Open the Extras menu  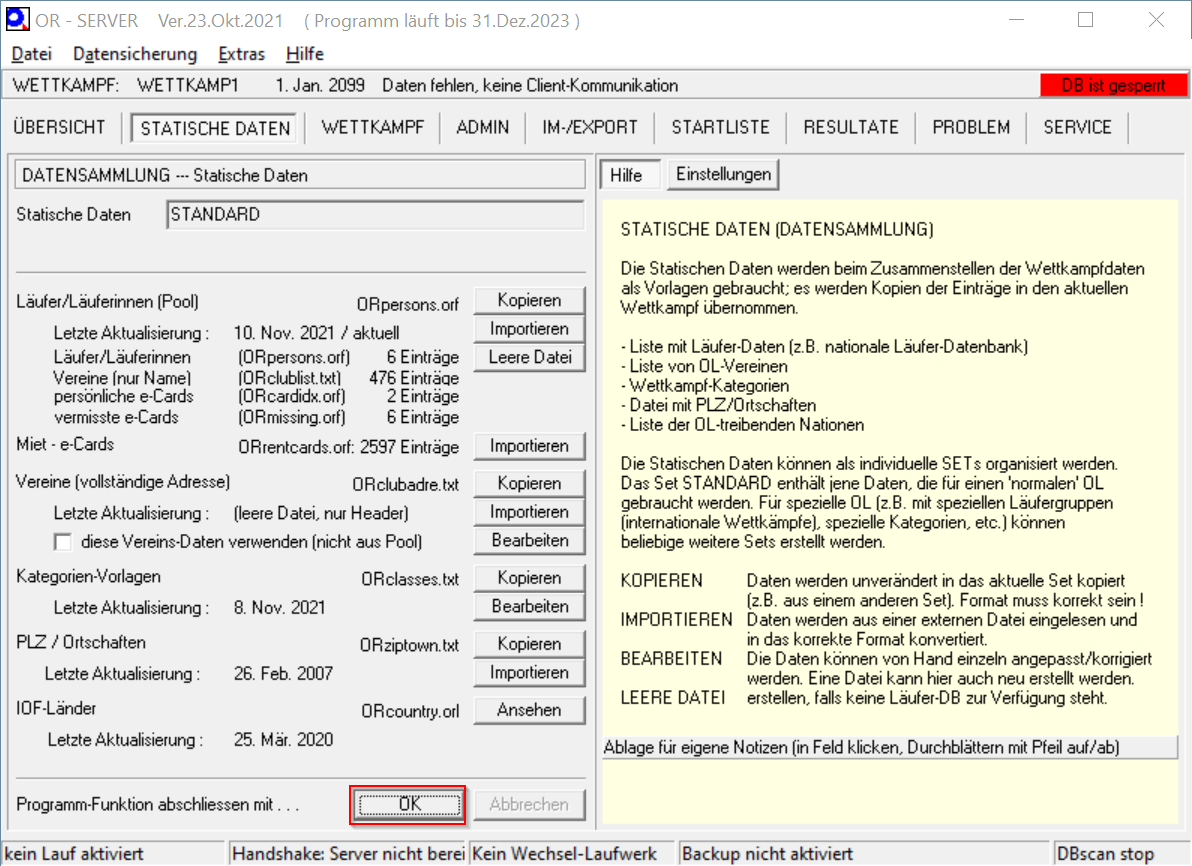click(x=241, y=54)
